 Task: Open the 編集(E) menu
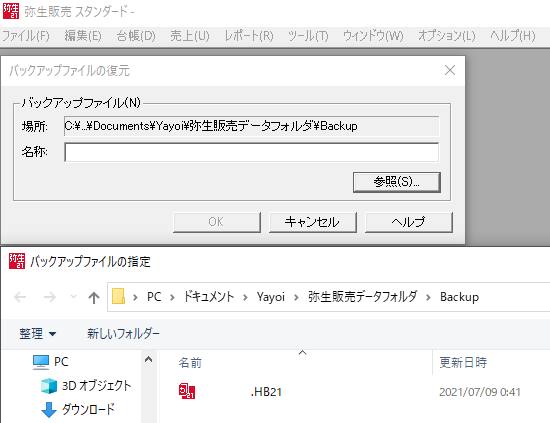click(x=83, y=36)
